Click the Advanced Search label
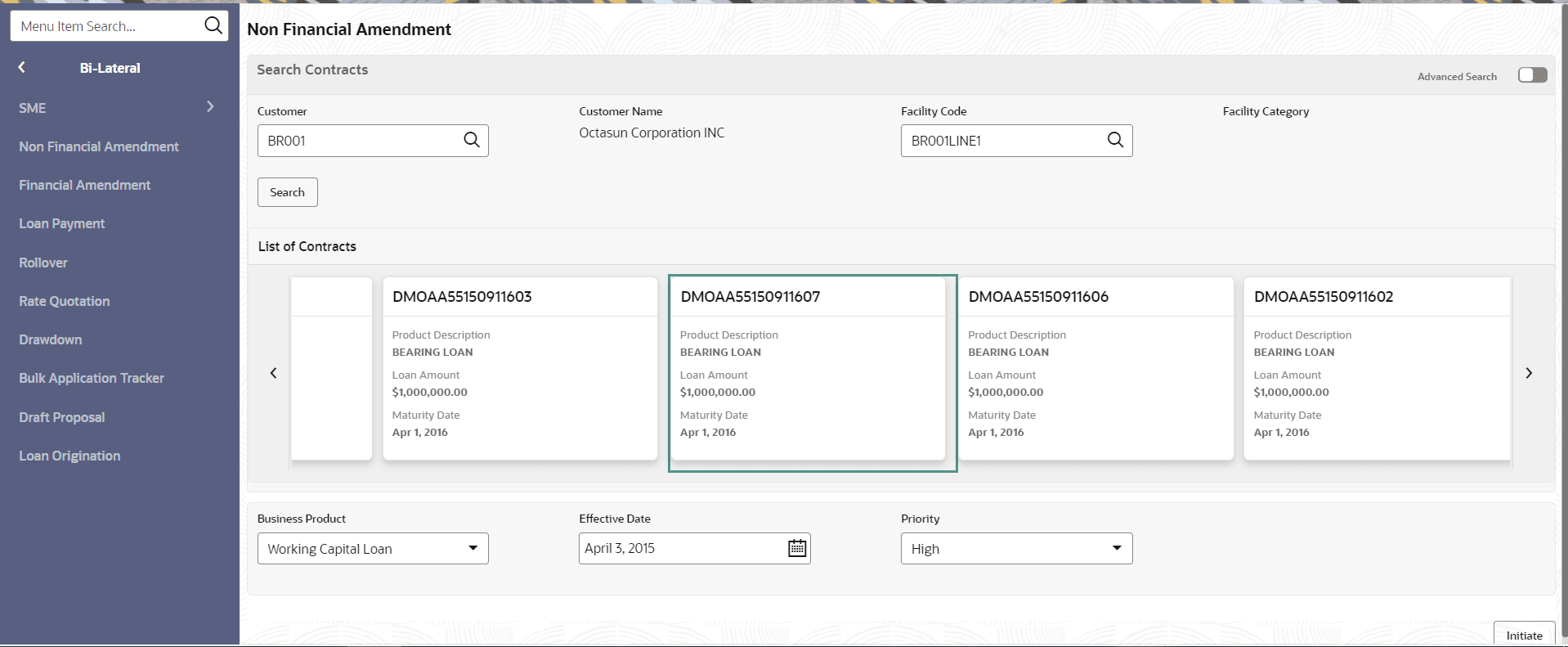The image size is (1568, 647). (1457, 76)
